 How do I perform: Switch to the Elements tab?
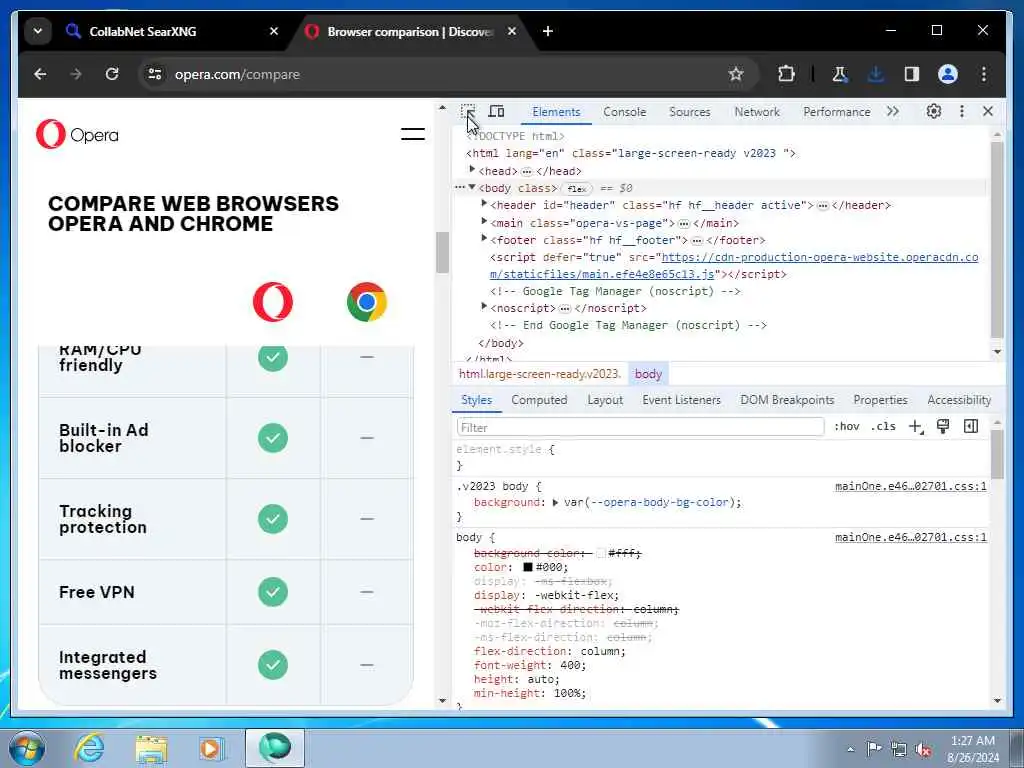[556, 112]
